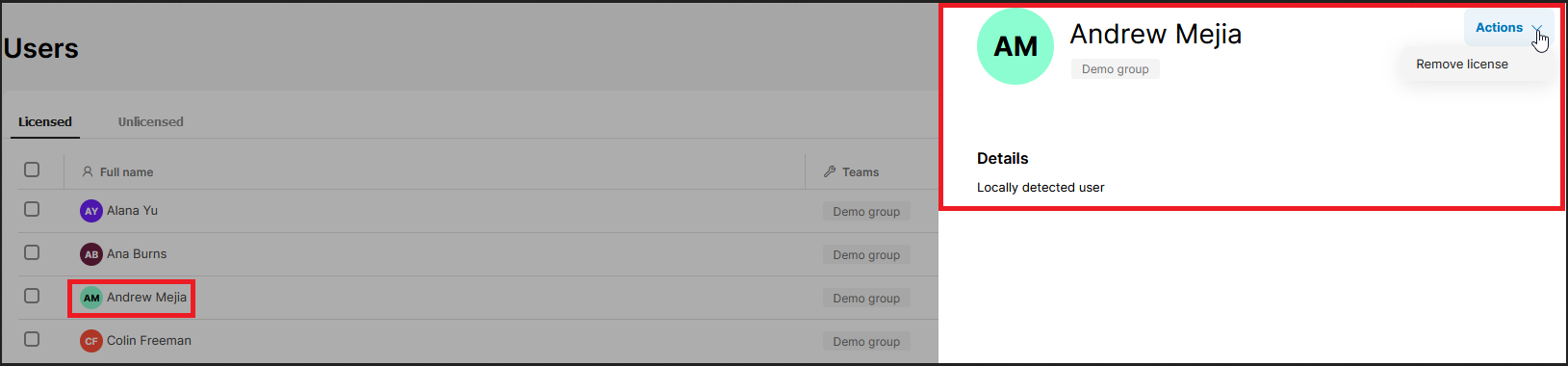Tick the checkbox next to Andrew Mejia
1568x366 pixels.
(x=32, y=296)
